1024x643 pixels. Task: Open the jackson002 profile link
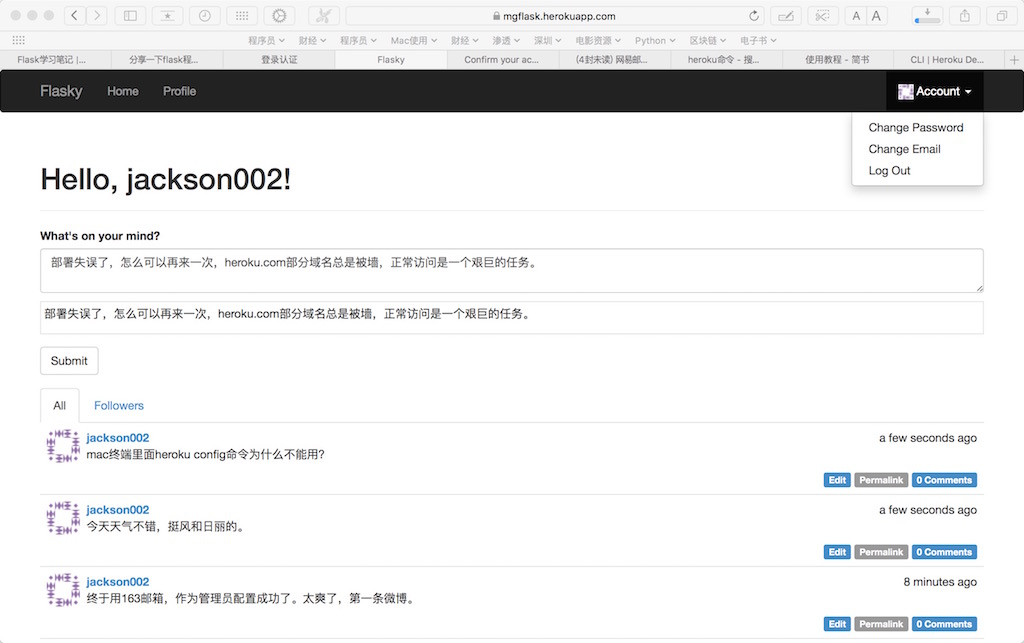point(117,437)
